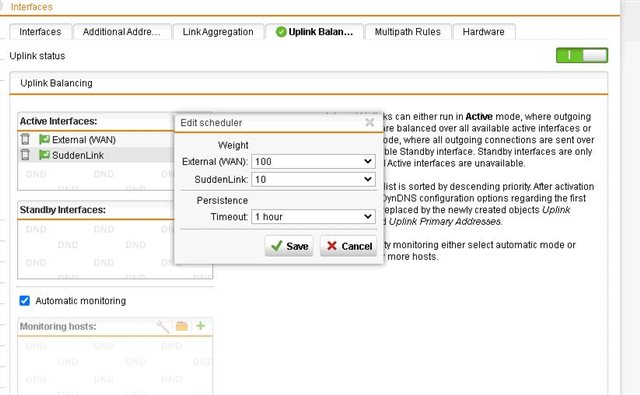The height and width of the screenshot is (395, 640).
Task: Click the Active Interfaces header
Action: (x=58, y=121)
